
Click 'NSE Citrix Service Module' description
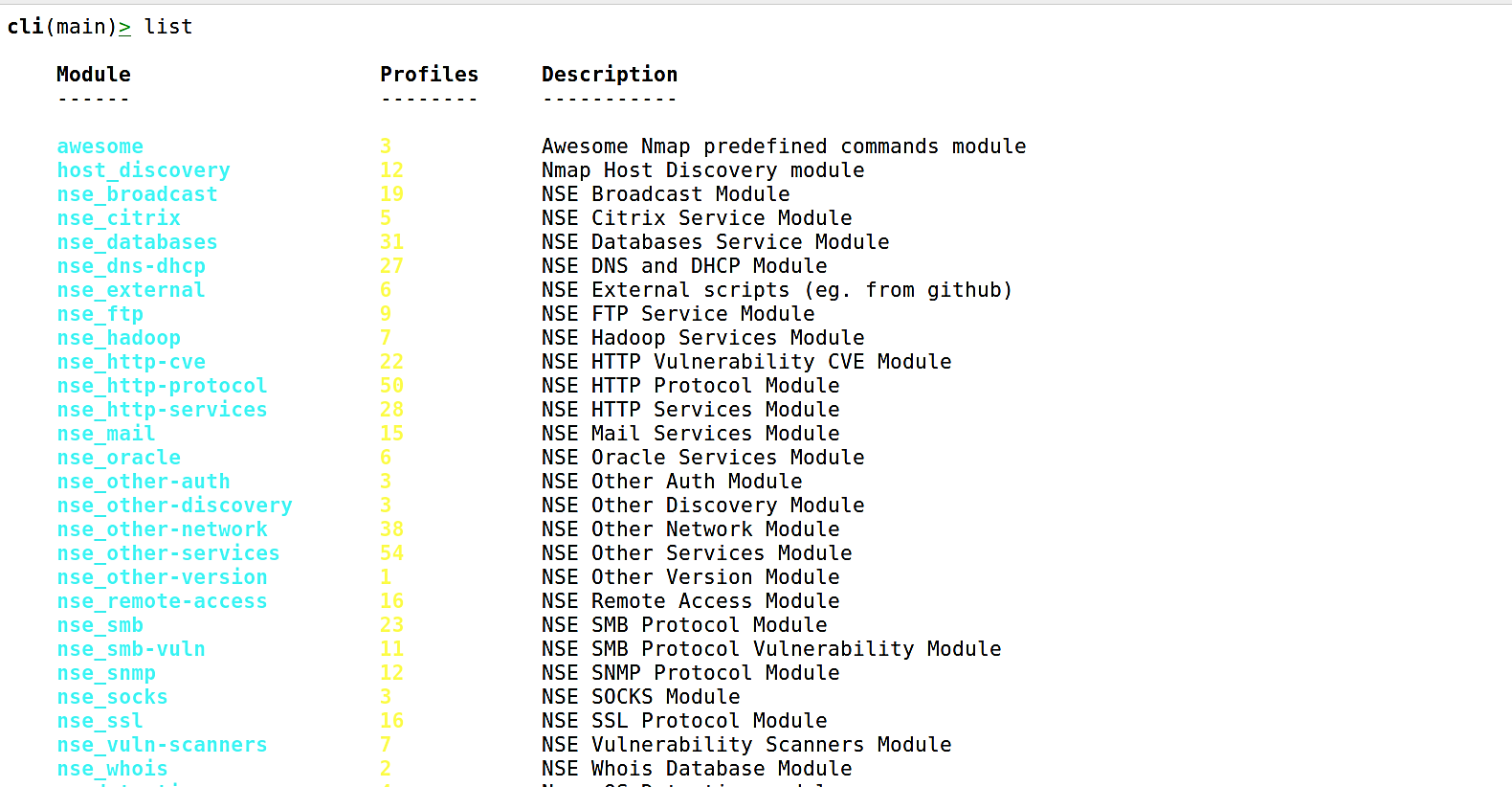pos(697,218)
